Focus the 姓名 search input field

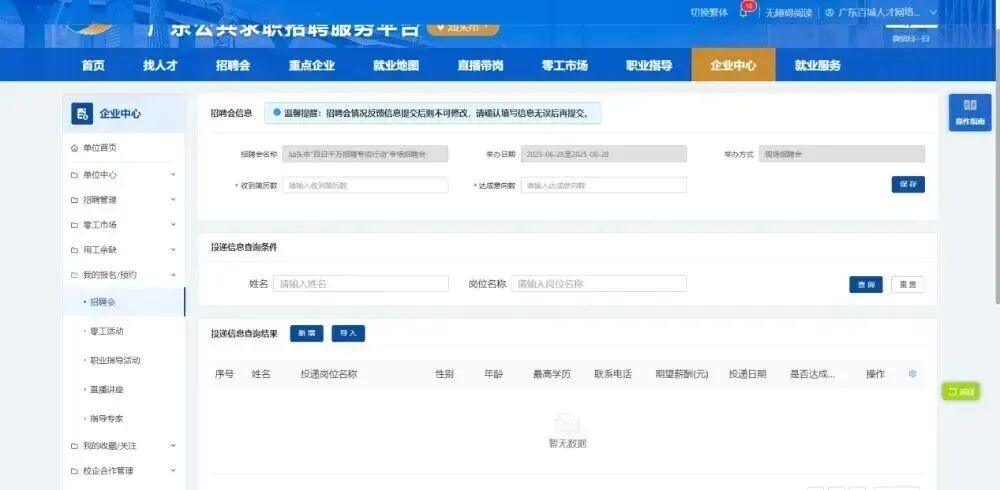[361, 284]
